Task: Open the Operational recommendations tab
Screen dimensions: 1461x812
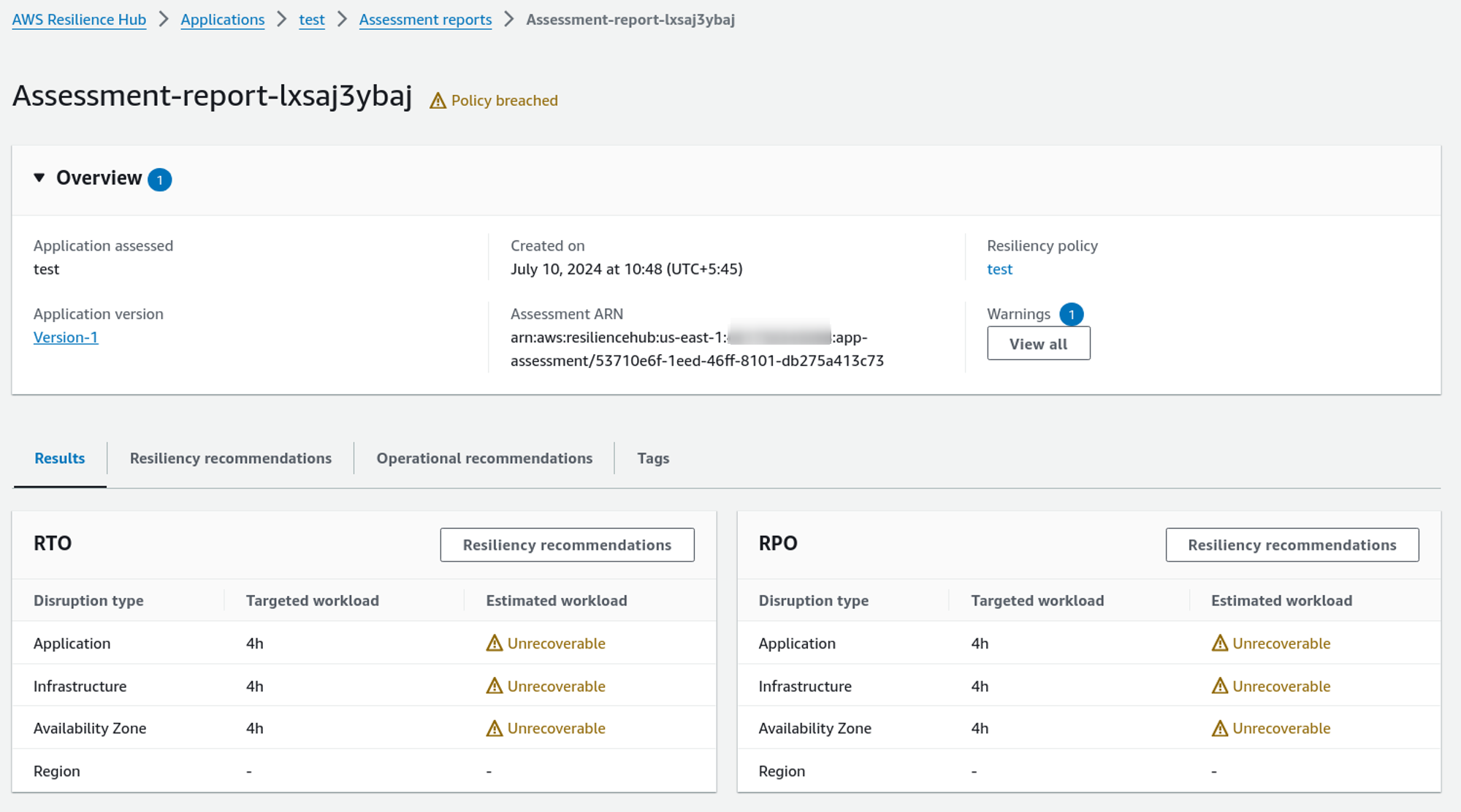Action: [x=484, y=459]
